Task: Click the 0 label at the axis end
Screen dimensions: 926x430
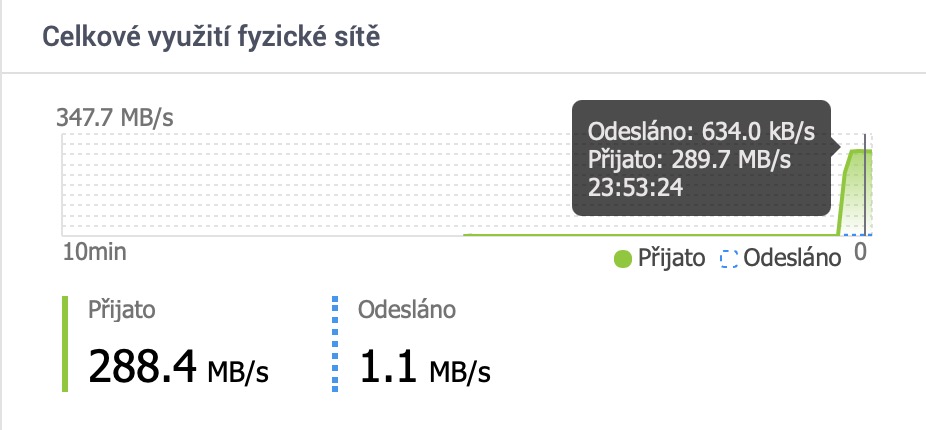Action: tap(859, 251)
